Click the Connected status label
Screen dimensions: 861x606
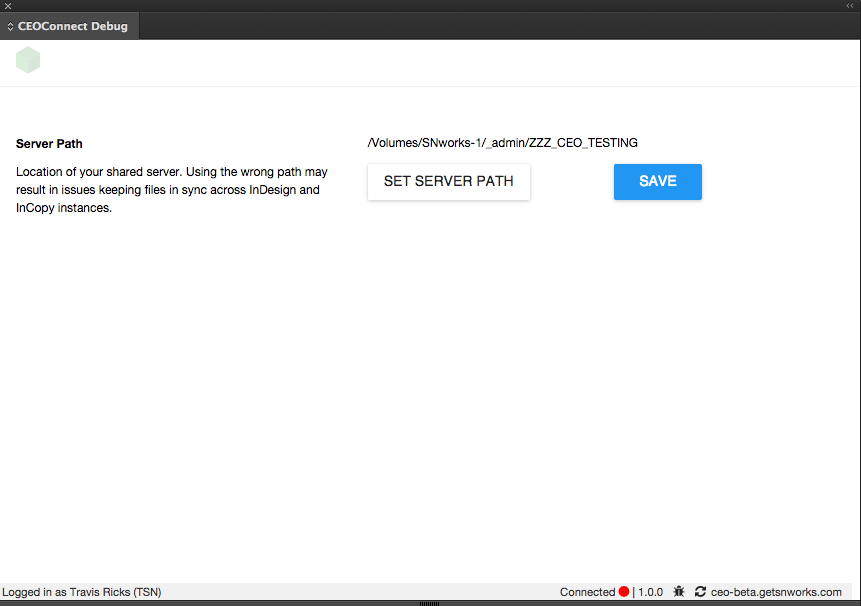click(587, 592)
